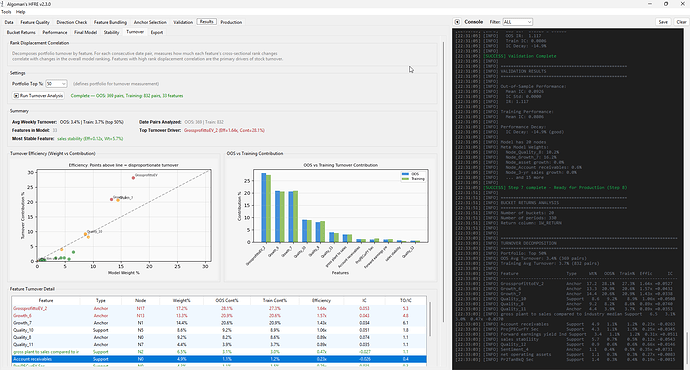Sort table by Feature column header
The image size is (690, 370).
[46, 300]
